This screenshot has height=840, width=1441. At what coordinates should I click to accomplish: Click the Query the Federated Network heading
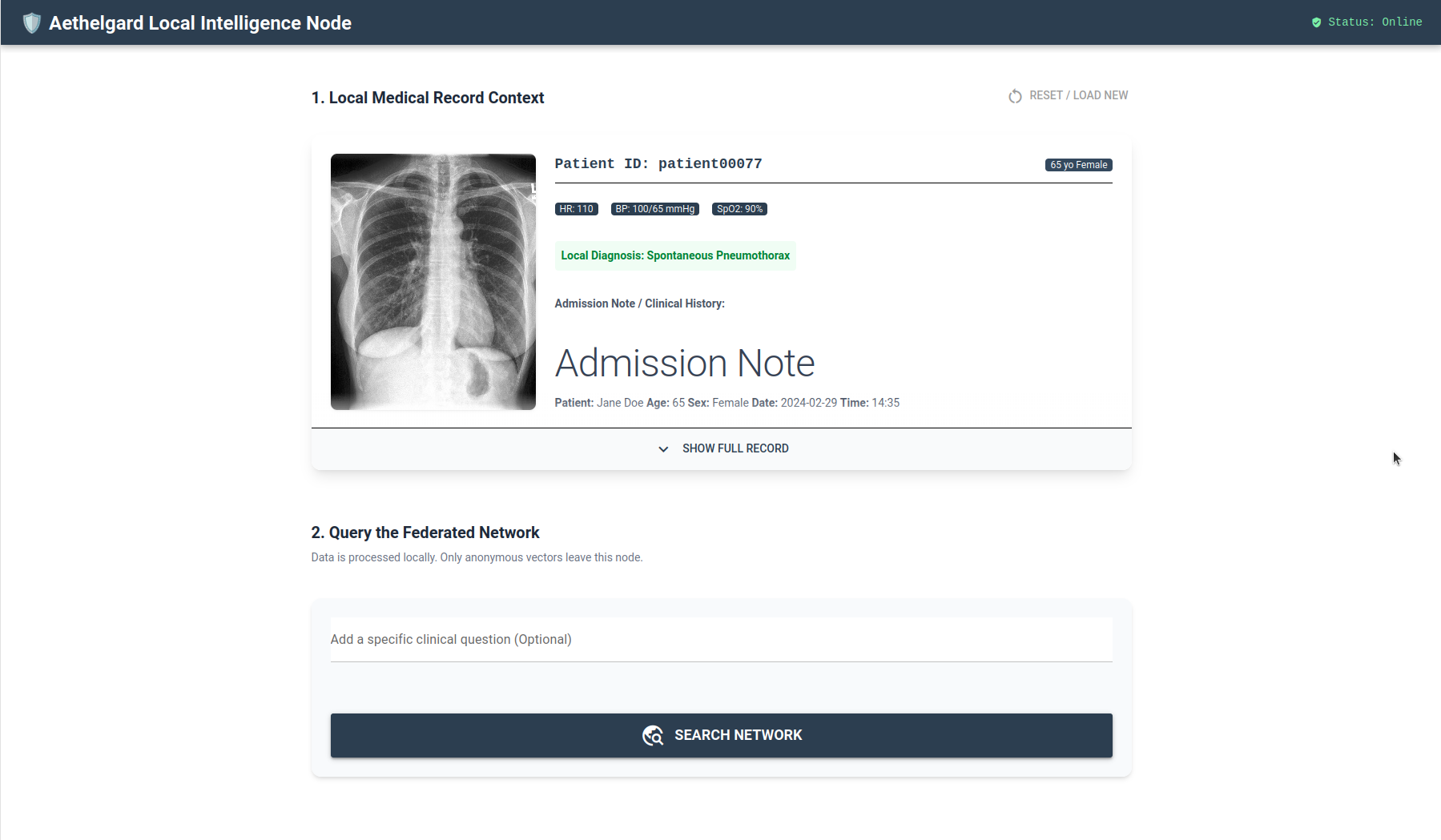[425, 533]
